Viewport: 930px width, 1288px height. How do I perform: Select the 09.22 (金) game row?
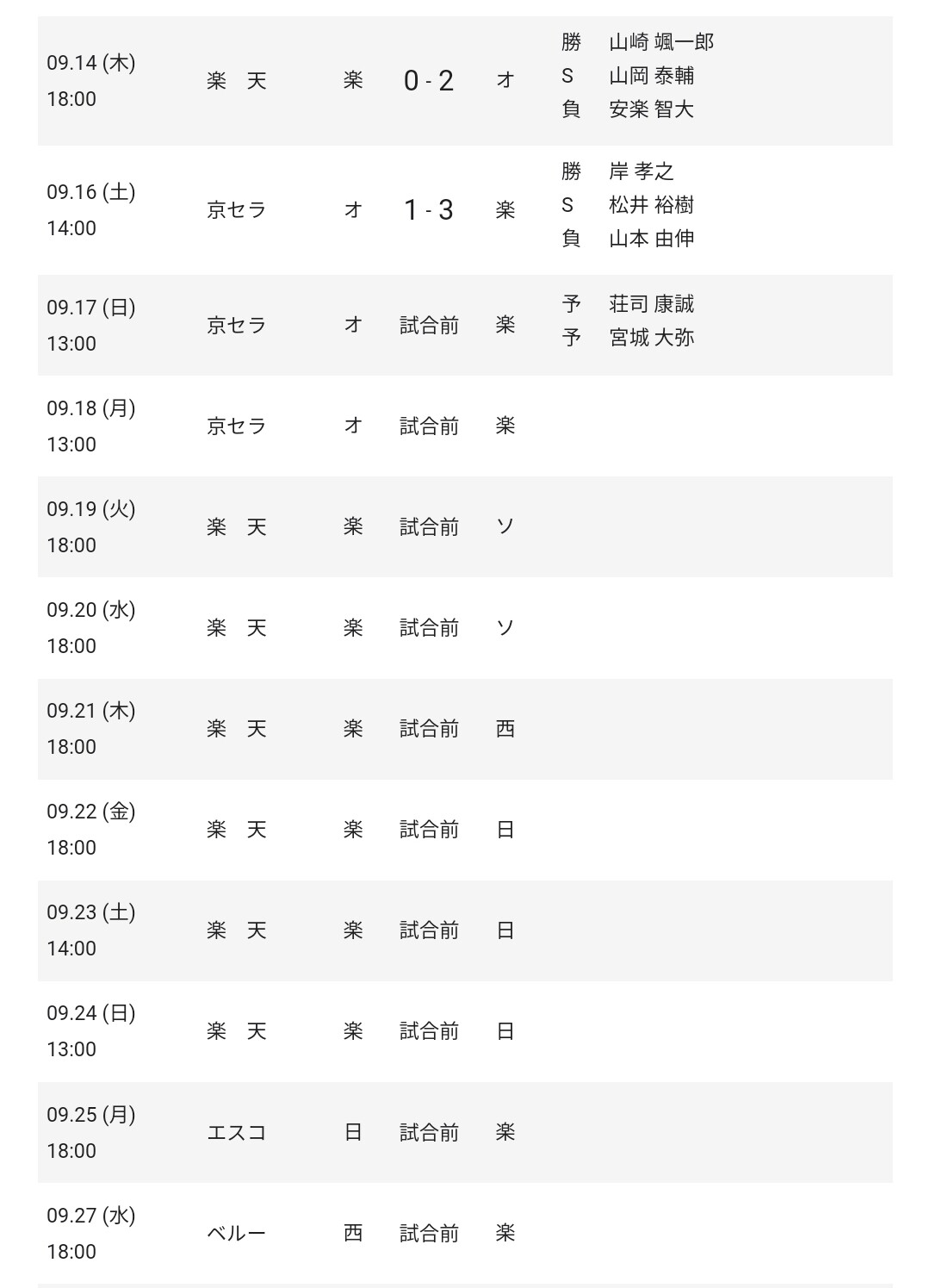pos(465,830)
